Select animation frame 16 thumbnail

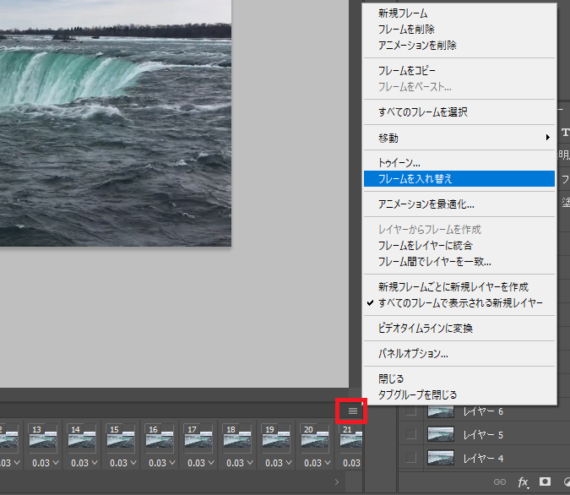[x=160, y=438]
